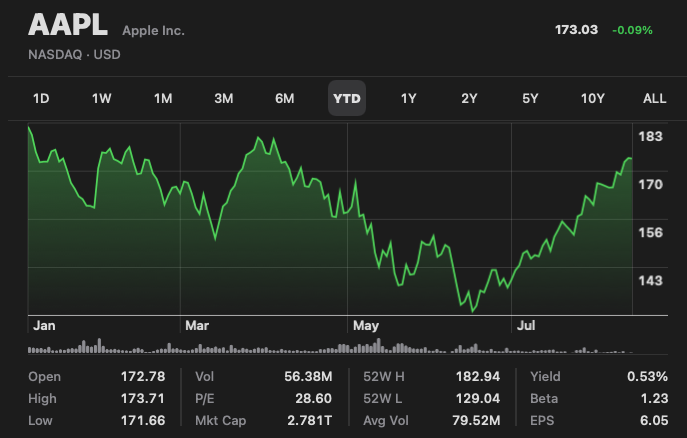Switch to the 5Y range
This screenshot has width=687, height=438.
530,99
